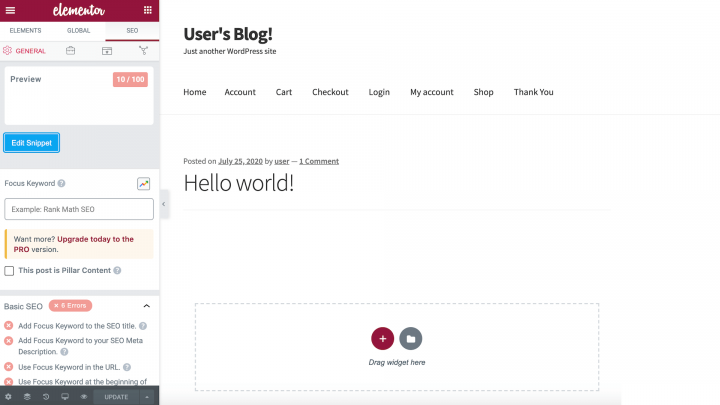Open the Login menu item
Image resolution: width=720 pixels, height=405 pixels.
379,92
